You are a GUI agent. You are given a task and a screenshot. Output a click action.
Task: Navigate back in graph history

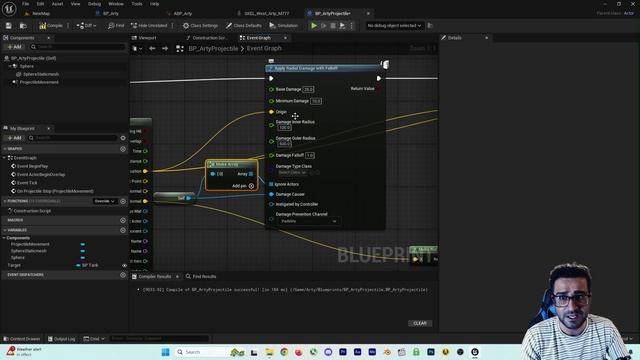(x=152, y=49)
